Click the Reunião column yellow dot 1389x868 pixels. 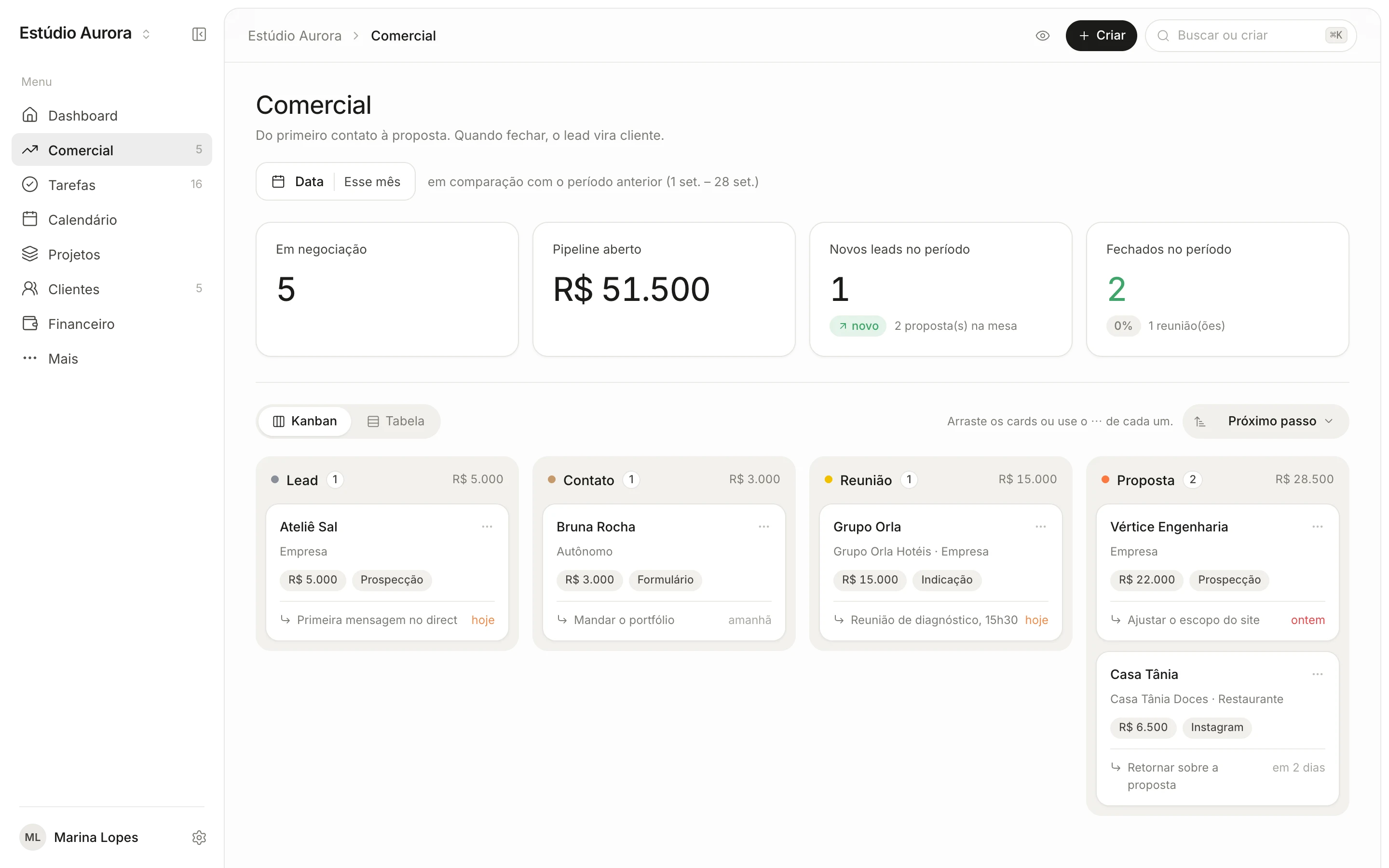click(828, 479)
